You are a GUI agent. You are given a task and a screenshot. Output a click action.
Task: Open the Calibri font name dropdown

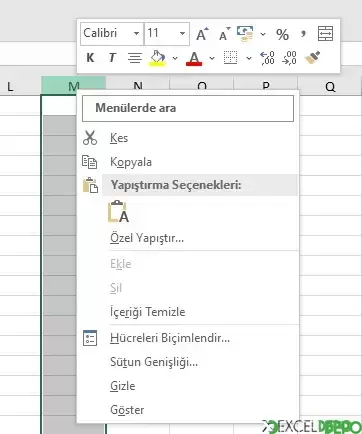[112, 33]
